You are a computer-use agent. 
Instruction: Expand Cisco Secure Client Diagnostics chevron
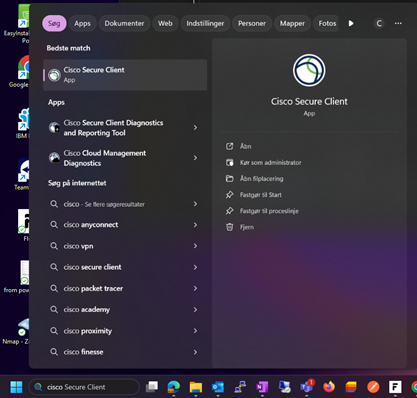[x=195, y=128]
